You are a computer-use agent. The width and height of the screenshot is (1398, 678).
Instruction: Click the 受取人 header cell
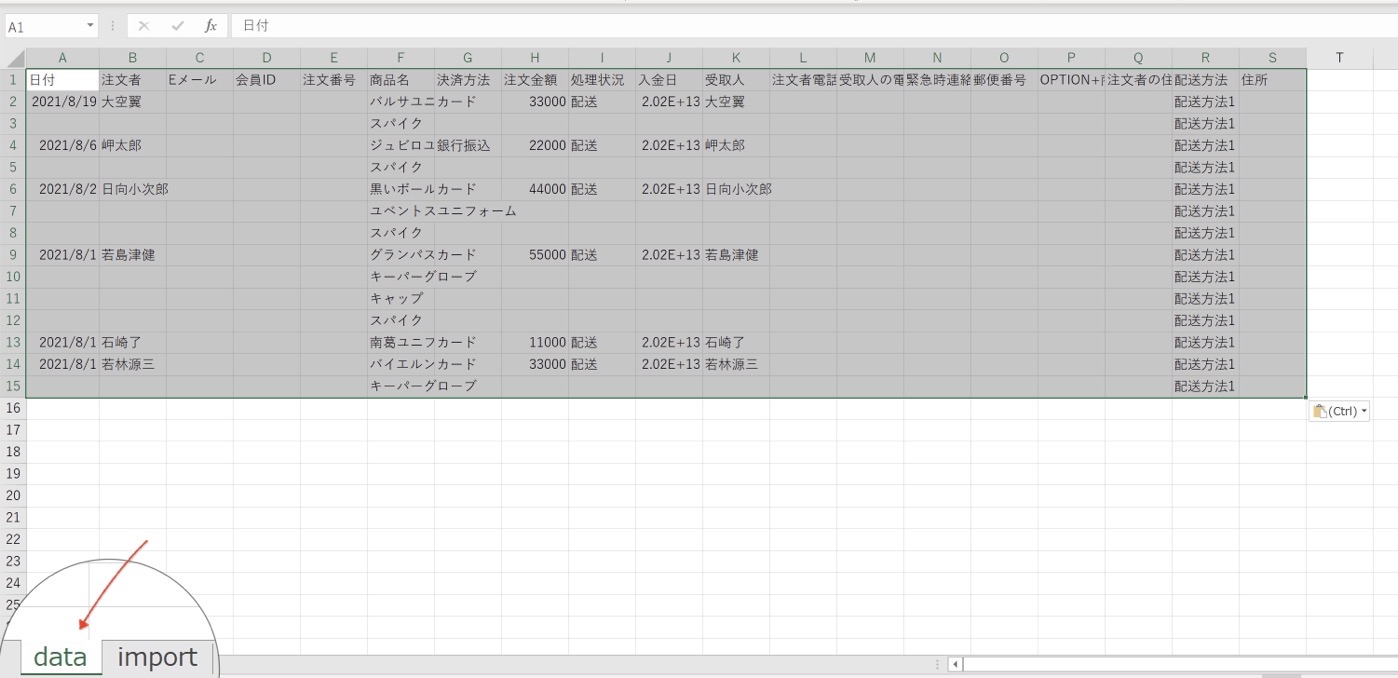point(736,80)
